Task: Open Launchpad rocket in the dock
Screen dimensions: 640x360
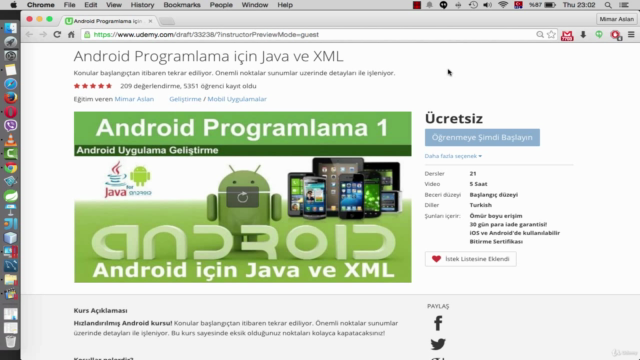Action: 11,42
